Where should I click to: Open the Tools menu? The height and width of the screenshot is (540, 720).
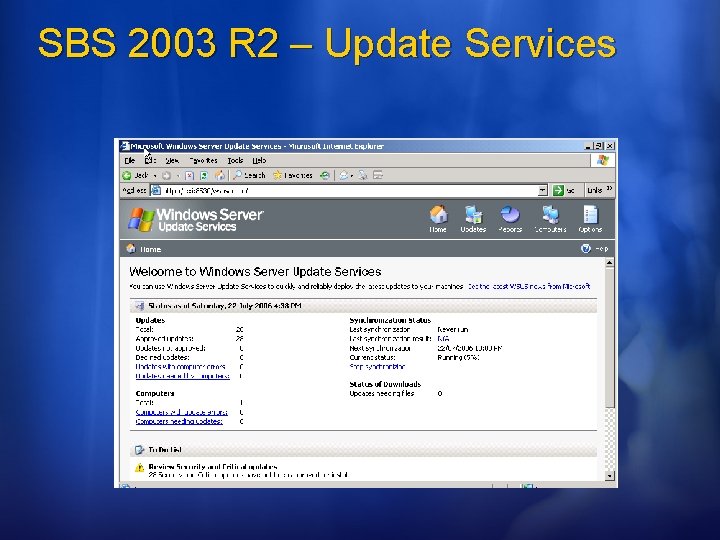tap(235, 160)
